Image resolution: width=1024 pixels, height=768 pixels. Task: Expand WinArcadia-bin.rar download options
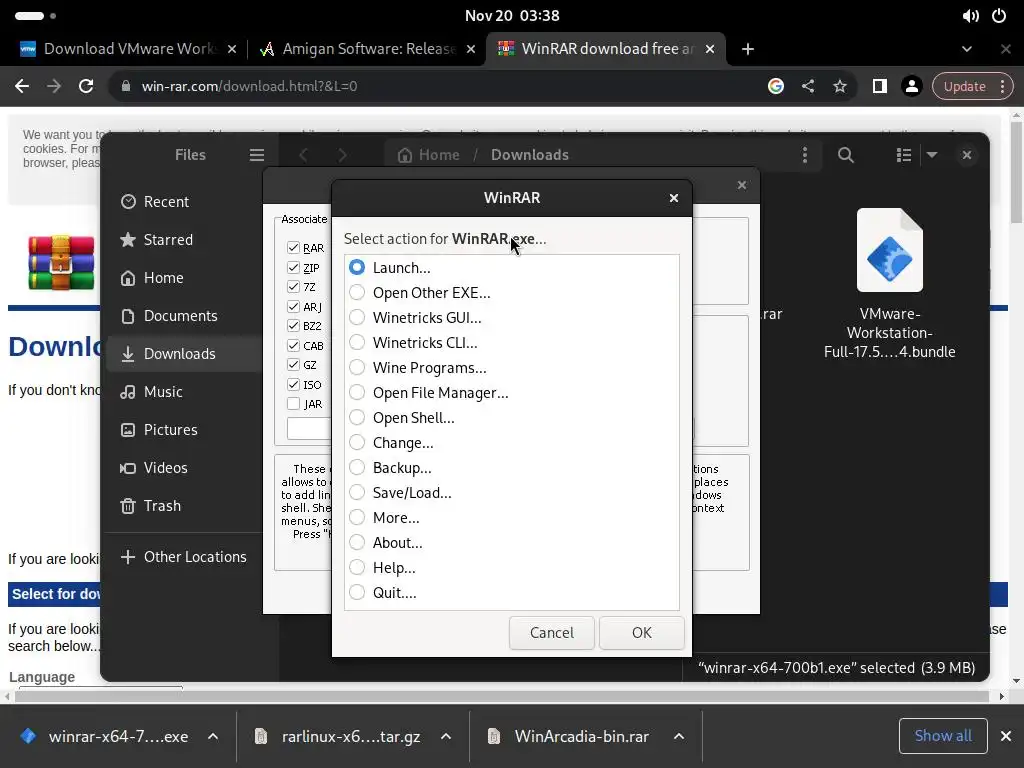679,737
